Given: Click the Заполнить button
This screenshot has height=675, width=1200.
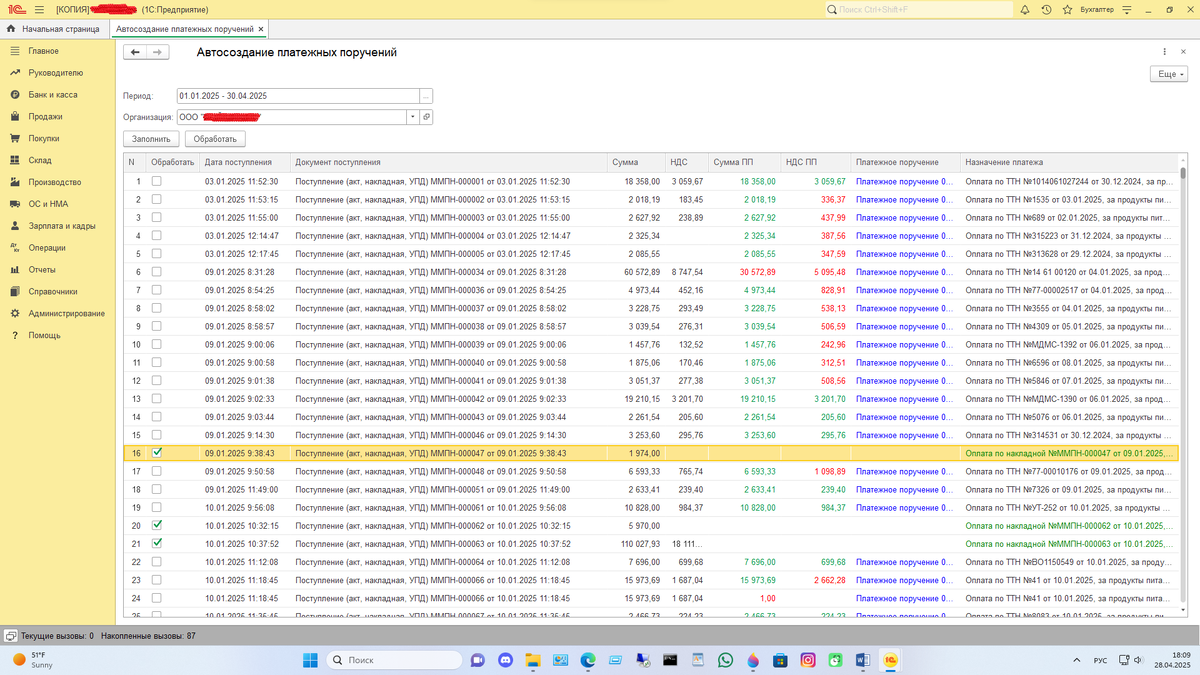Looking at the screenshot, I should [x=152, y=139].
